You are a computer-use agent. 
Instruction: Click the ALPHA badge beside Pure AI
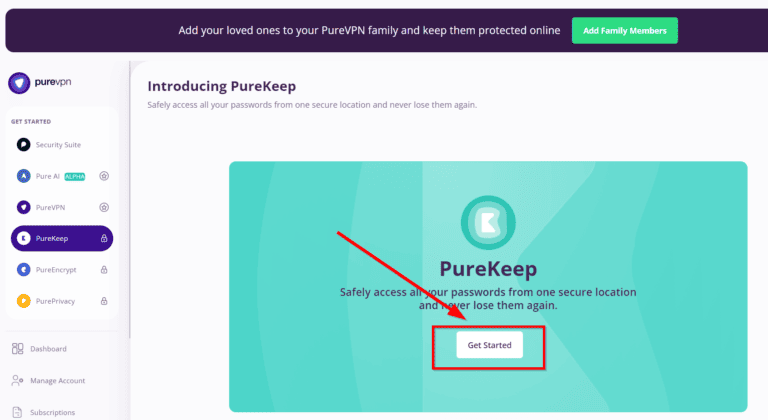[75, 176]
